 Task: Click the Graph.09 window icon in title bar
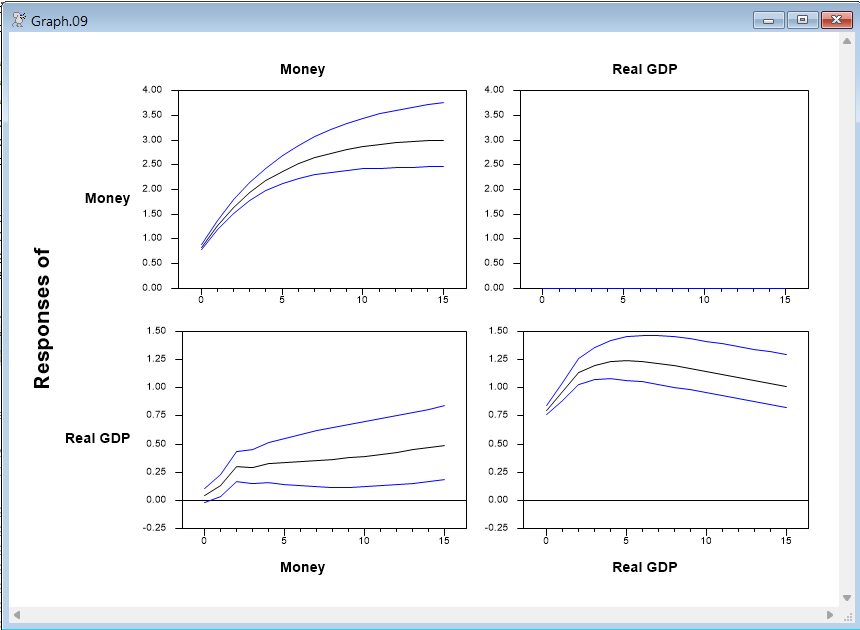pyautogui.click(x=18, y=19)
